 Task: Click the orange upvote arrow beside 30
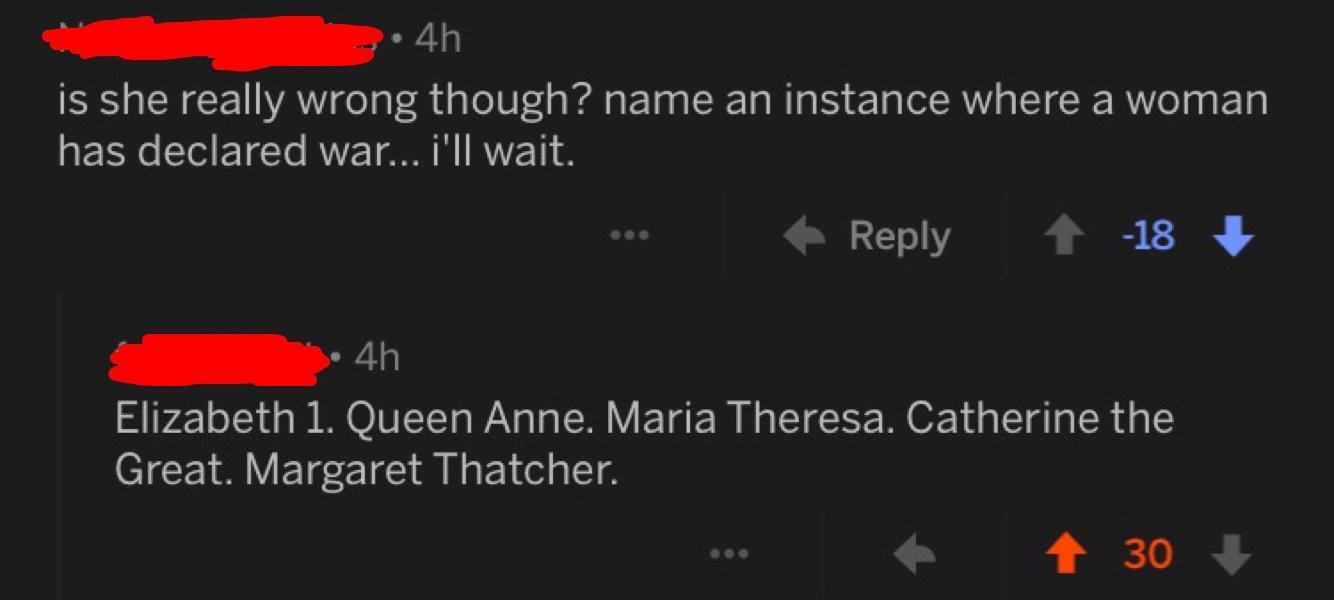[x=1064, y=553]
